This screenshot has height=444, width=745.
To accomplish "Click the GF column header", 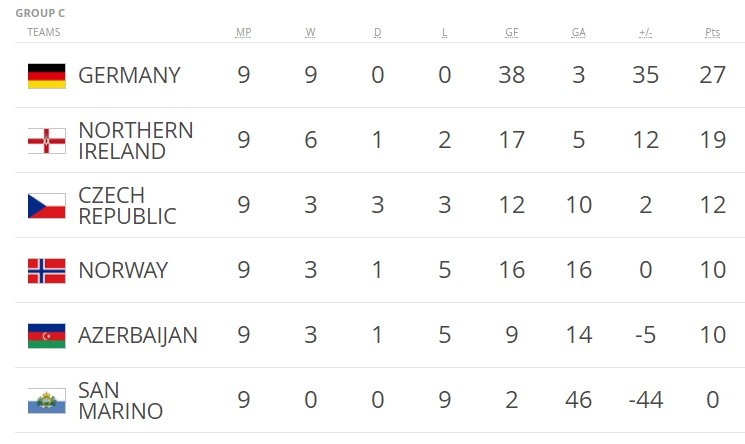I will coord(511,33).
